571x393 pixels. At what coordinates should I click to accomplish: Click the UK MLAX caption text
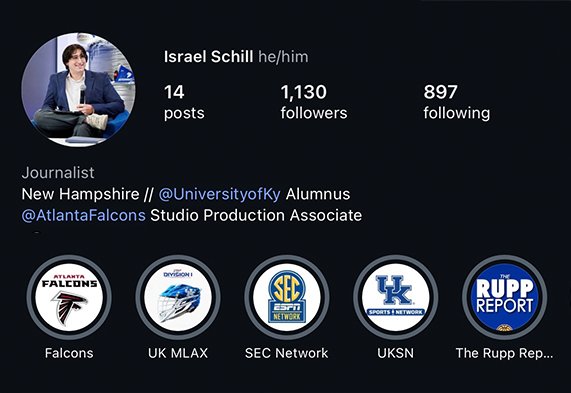(178, 353)
